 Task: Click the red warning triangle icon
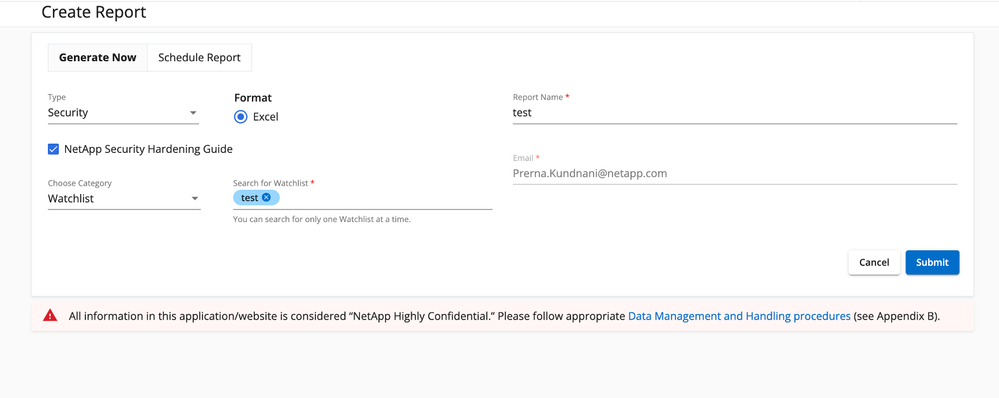click(50, 315)
